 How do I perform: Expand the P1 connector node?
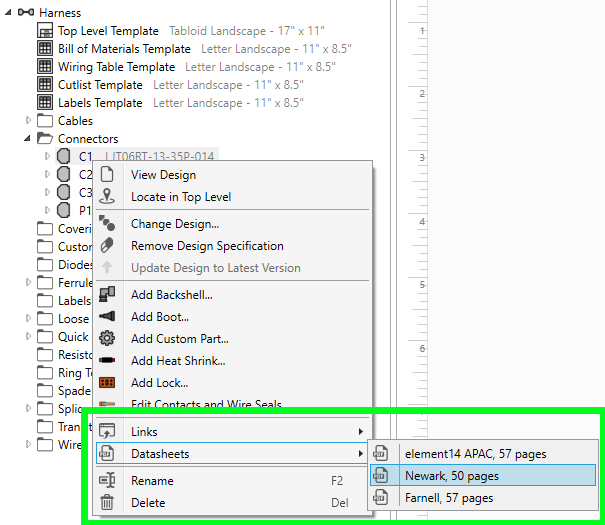pyautogui.click(x=47, y=210)
